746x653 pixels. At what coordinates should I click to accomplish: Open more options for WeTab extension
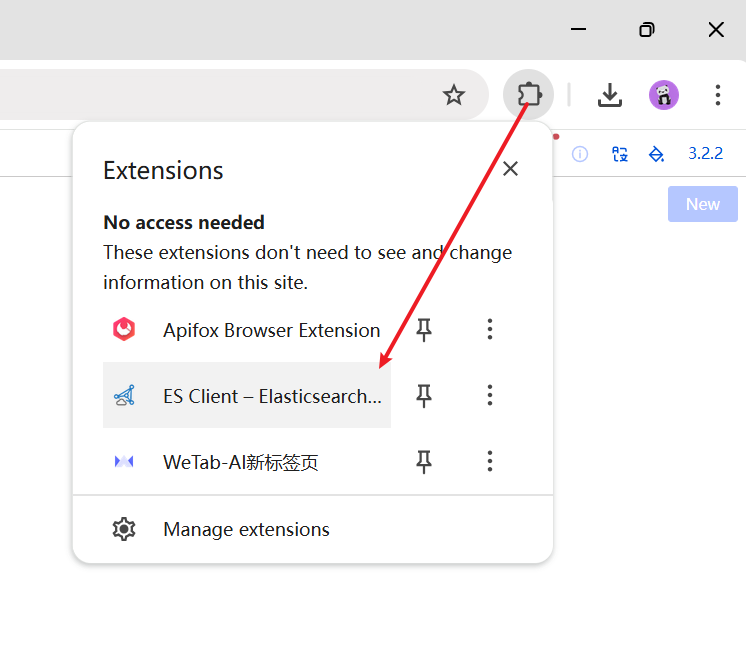click(x=490, y=461)
